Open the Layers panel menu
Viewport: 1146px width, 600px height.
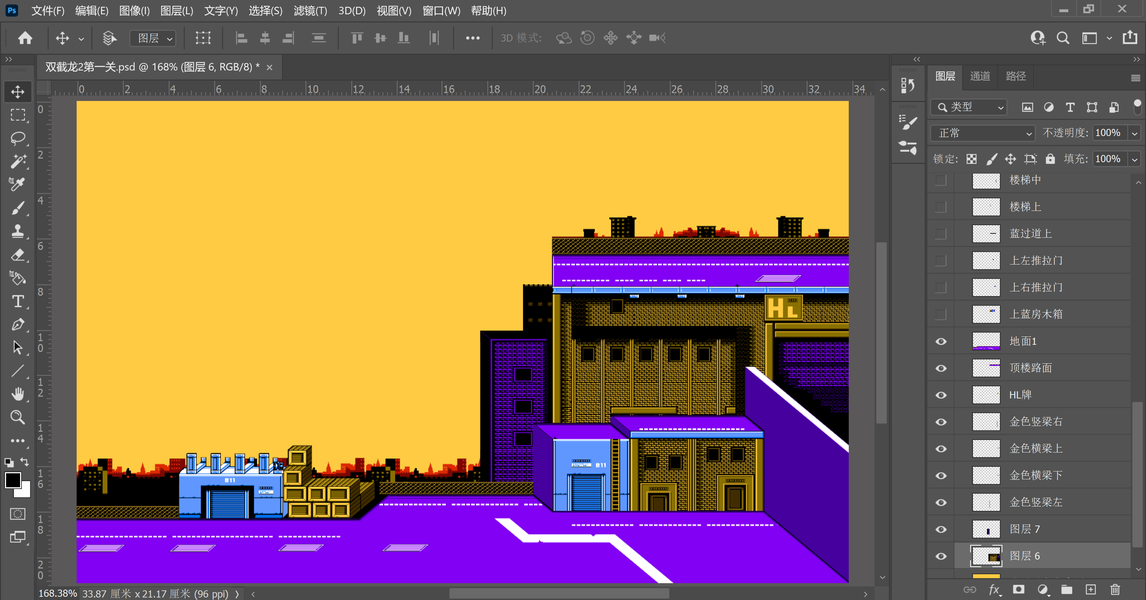tap(1135, 77)
